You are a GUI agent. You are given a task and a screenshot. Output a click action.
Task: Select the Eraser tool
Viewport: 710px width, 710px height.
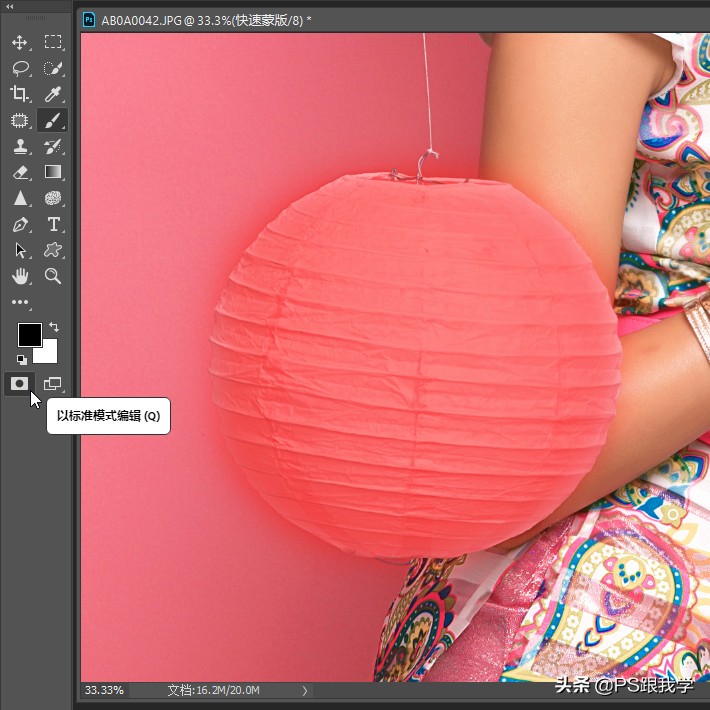point(20,172)
